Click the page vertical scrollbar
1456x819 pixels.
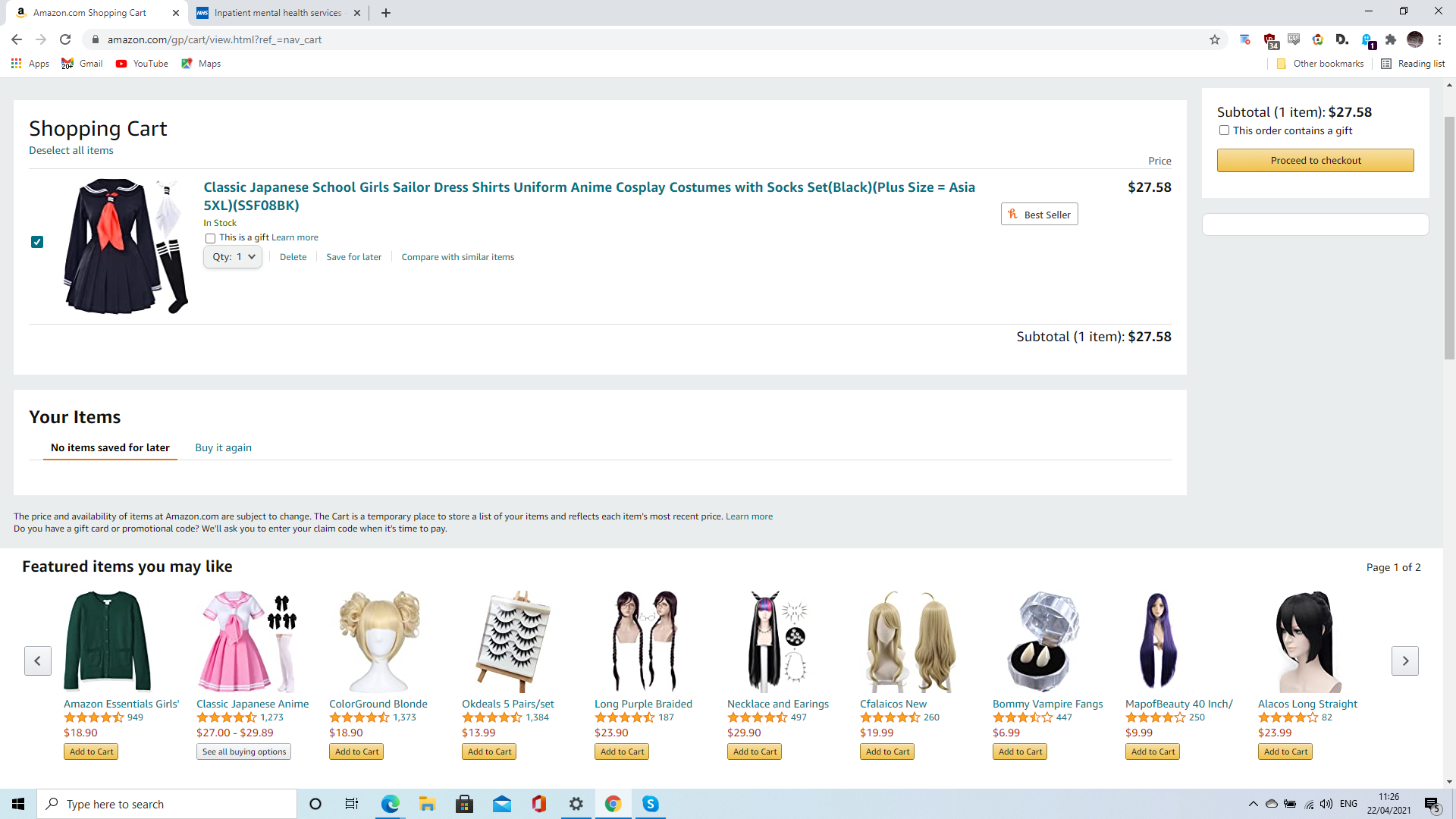click(x=1449, y=238)
